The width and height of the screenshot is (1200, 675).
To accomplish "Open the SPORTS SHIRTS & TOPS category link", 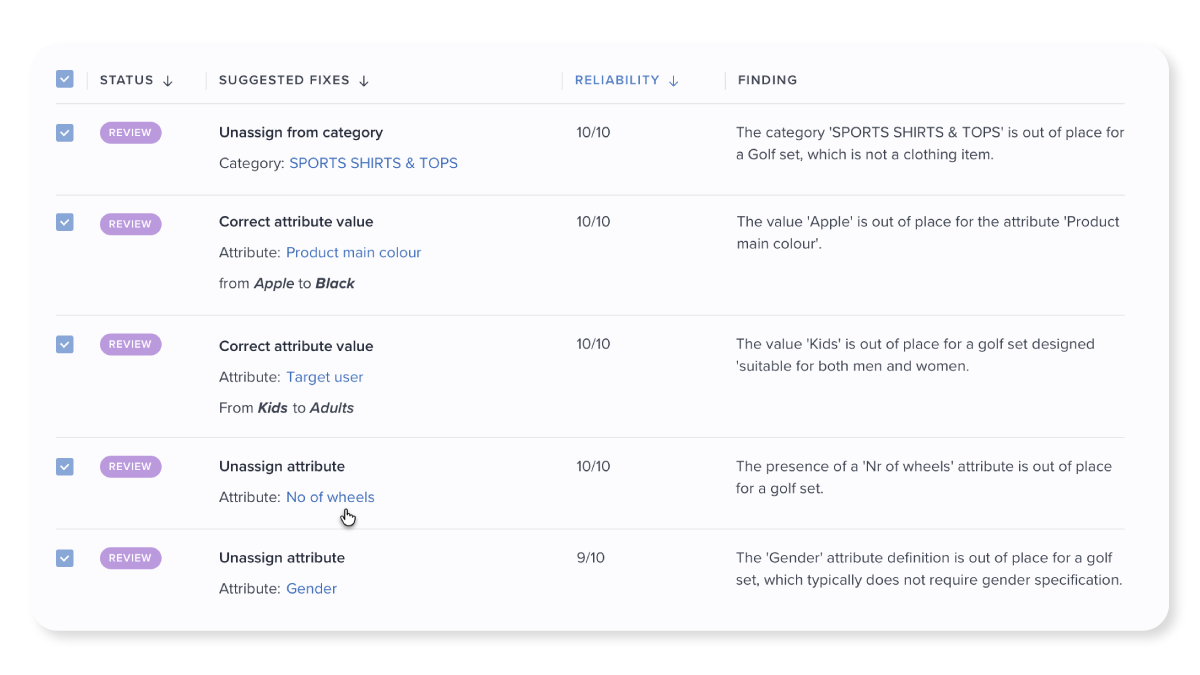I will click(x=373, y=163).
